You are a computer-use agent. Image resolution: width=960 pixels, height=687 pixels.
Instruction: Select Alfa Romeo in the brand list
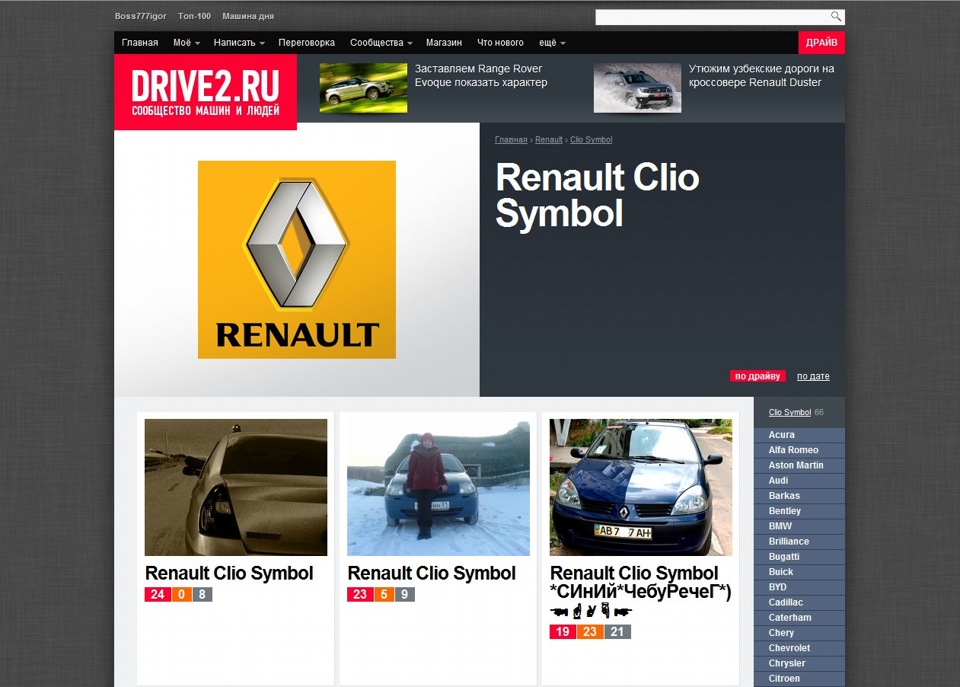(x=800, y=450)
